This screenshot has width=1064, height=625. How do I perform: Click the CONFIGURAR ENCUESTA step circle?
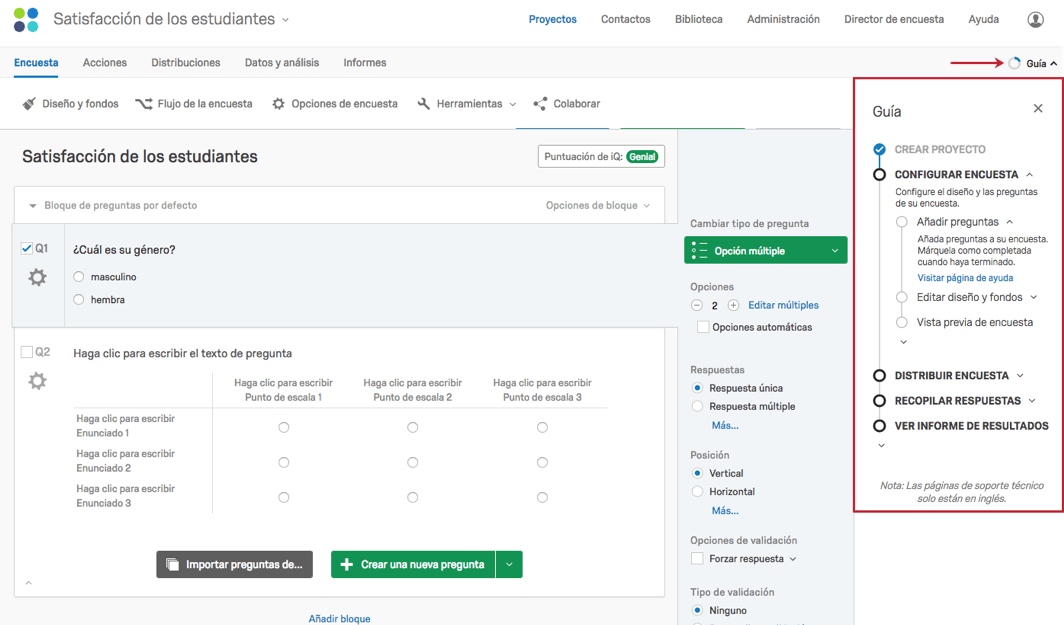click(x=879, y=174)
